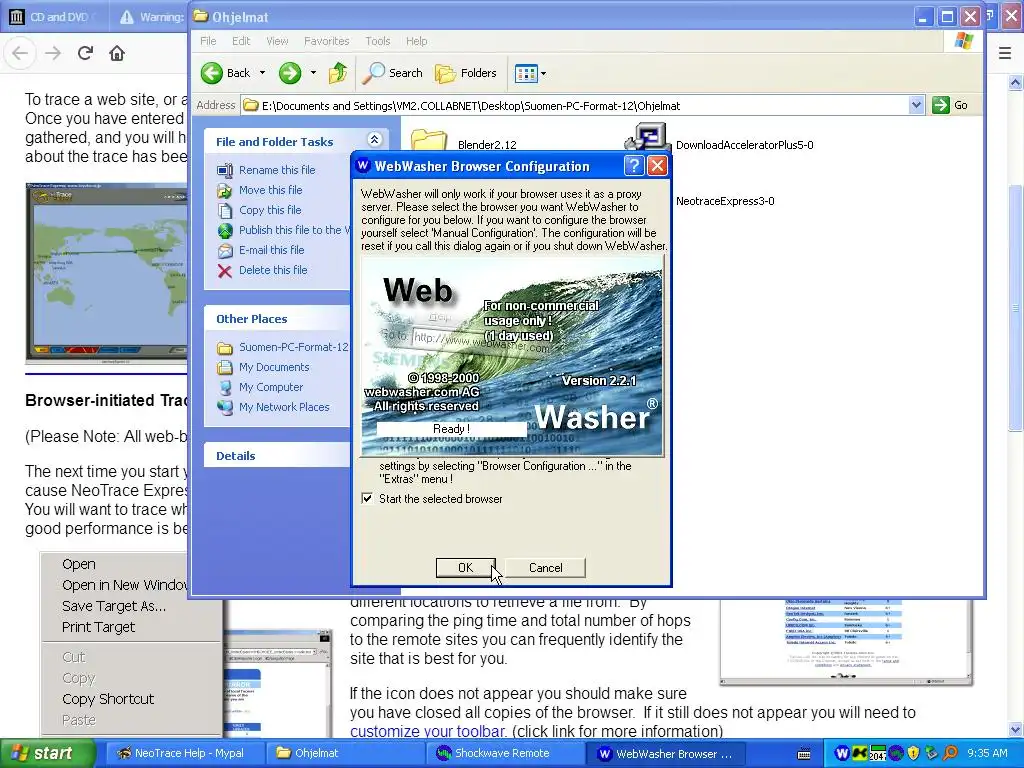Click browser back arrow in Mypal

tap(20, 53)
